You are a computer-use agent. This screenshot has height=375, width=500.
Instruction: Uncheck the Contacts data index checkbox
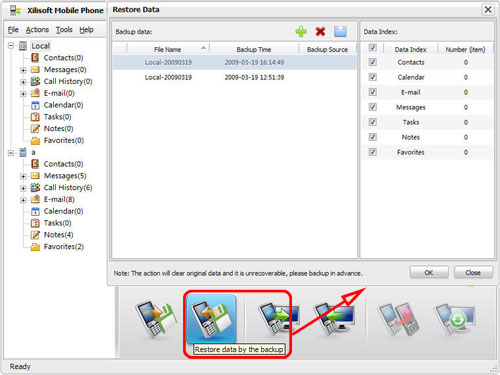(x=373, y=62)
